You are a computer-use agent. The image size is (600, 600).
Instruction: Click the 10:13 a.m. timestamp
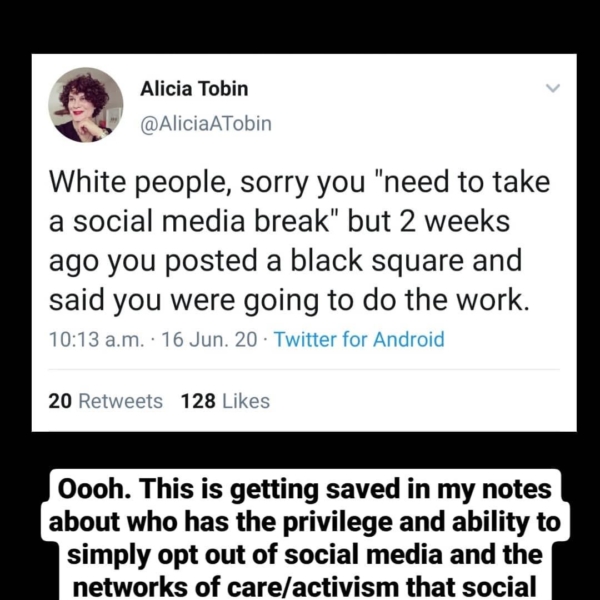[84, 339]
